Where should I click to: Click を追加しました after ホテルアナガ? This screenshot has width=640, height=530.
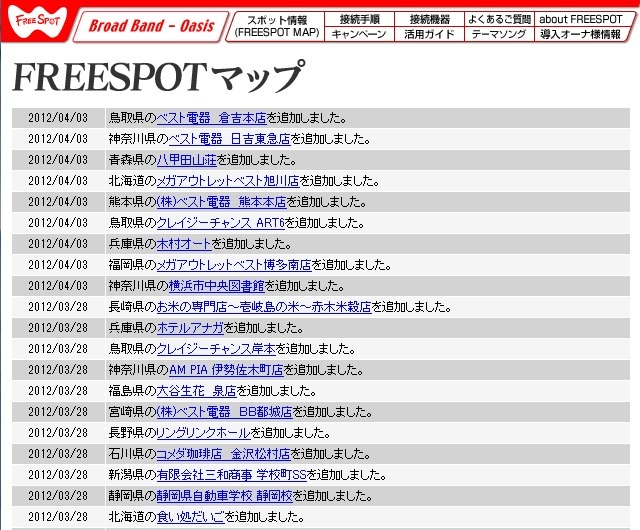point(264,328)
